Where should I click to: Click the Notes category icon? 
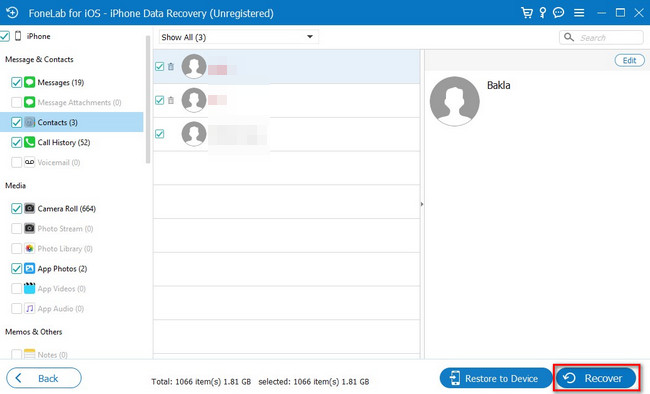[x=29, y=354]
